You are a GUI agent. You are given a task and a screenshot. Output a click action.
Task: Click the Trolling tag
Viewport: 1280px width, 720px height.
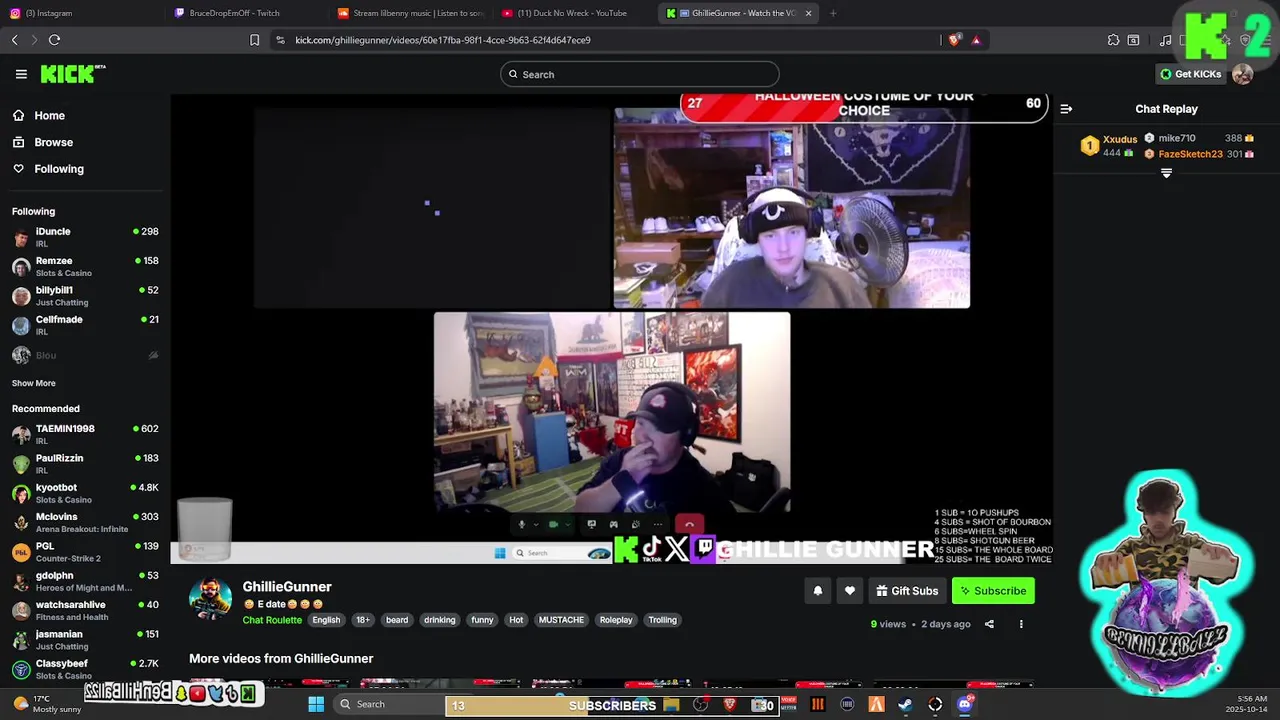pyautogui.click(x=663, y=620)
